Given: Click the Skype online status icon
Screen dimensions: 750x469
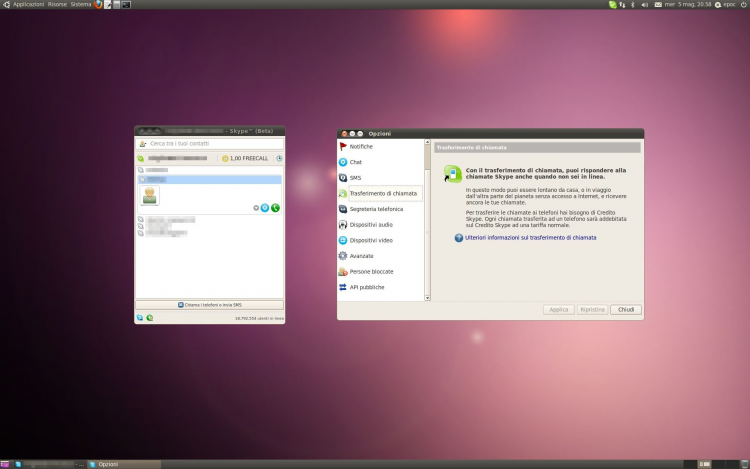Looking at the screenshot, I should click(141, 159).
